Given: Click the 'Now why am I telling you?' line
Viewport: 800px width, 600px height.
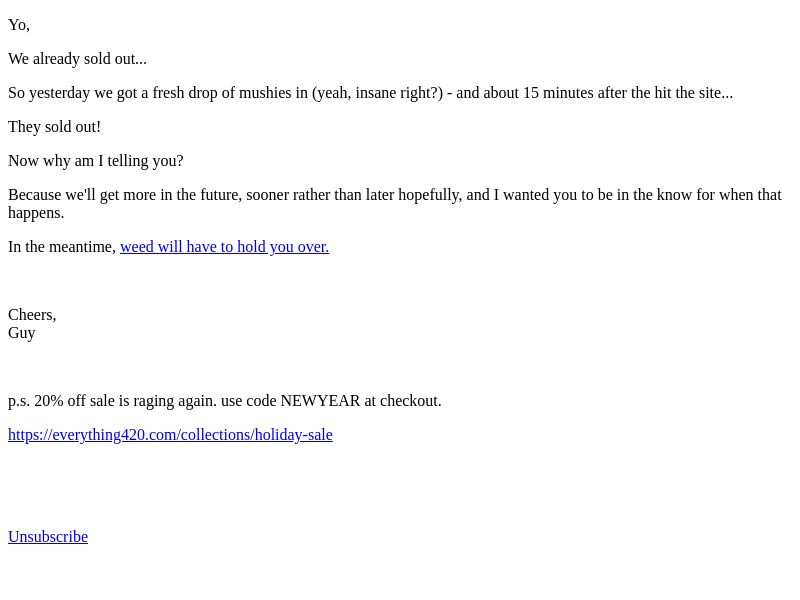Looking at the screenshot, I should pos(95,161).
